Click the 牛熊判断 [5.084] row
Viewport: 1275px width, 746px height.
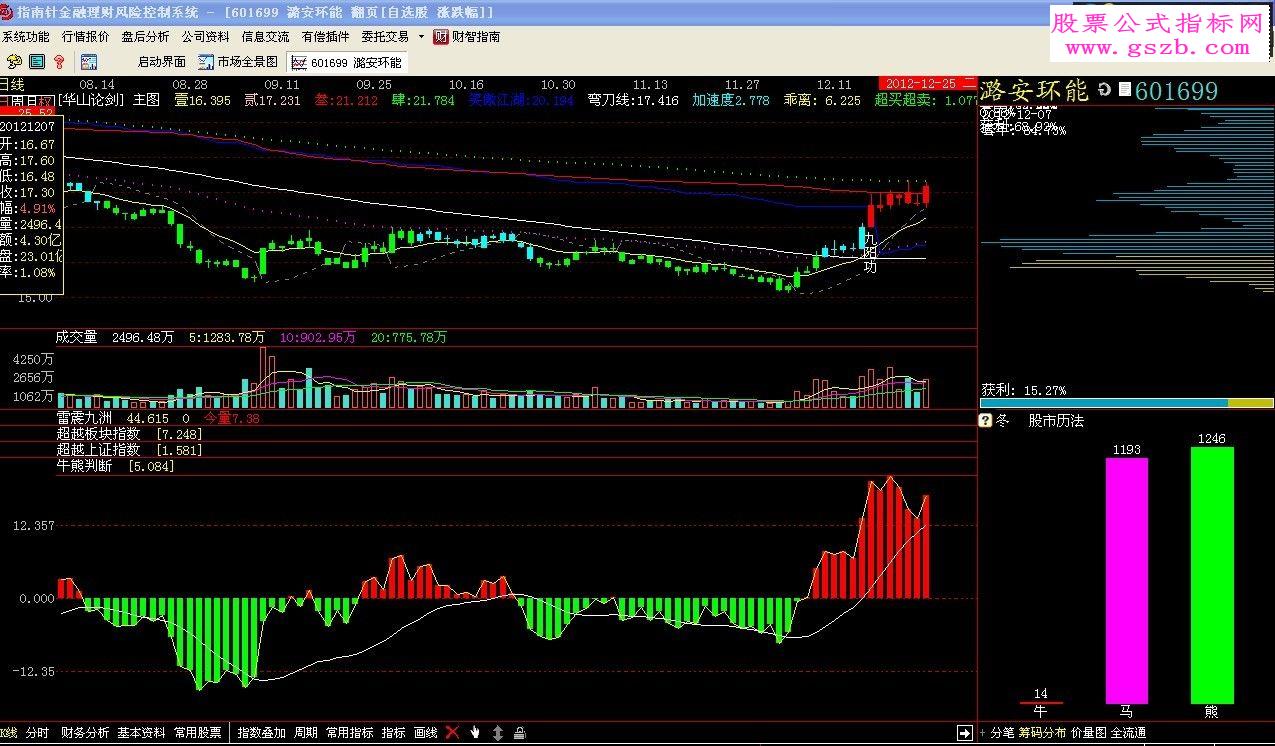coord(115,466)
